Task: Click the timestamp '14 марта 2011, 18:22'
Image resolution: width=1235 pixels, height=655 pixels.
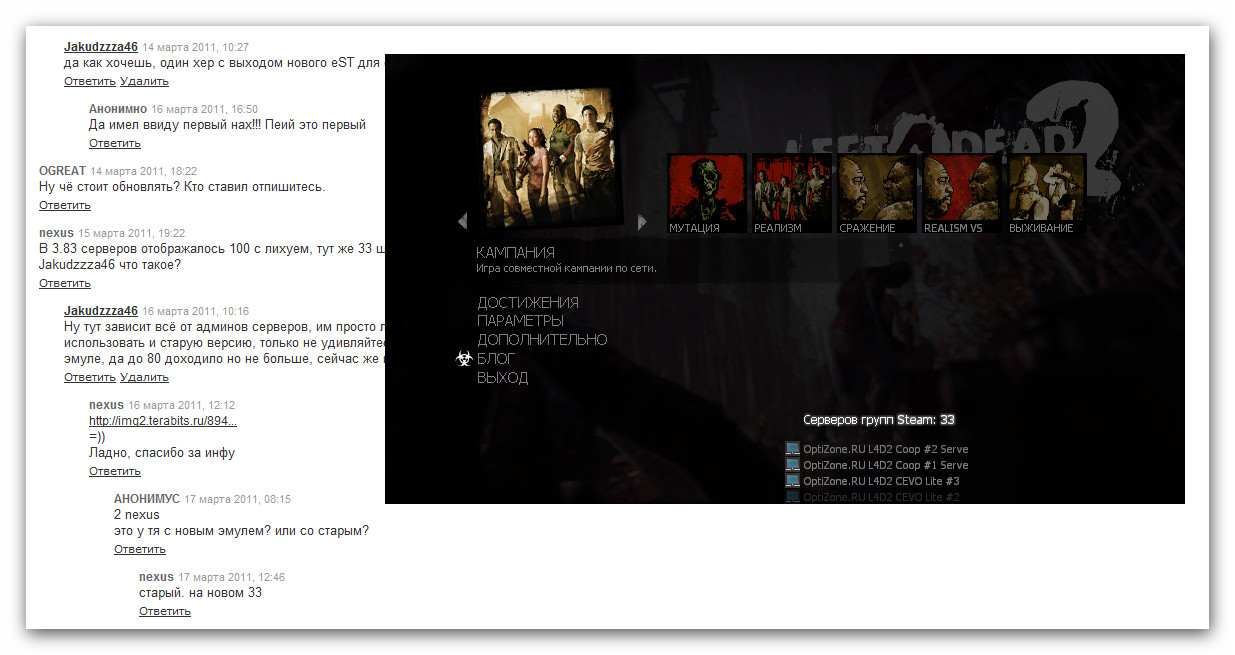Action: (x=144, y=172)
